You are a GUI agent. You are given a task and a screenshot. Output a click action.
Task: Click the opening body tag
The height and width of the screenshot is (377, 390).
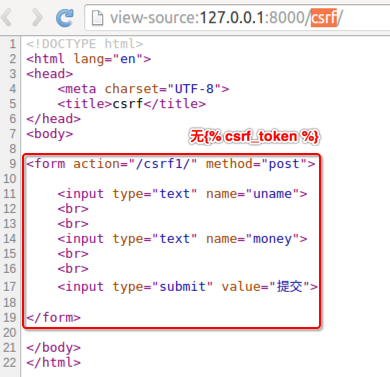tap(50, 134)
